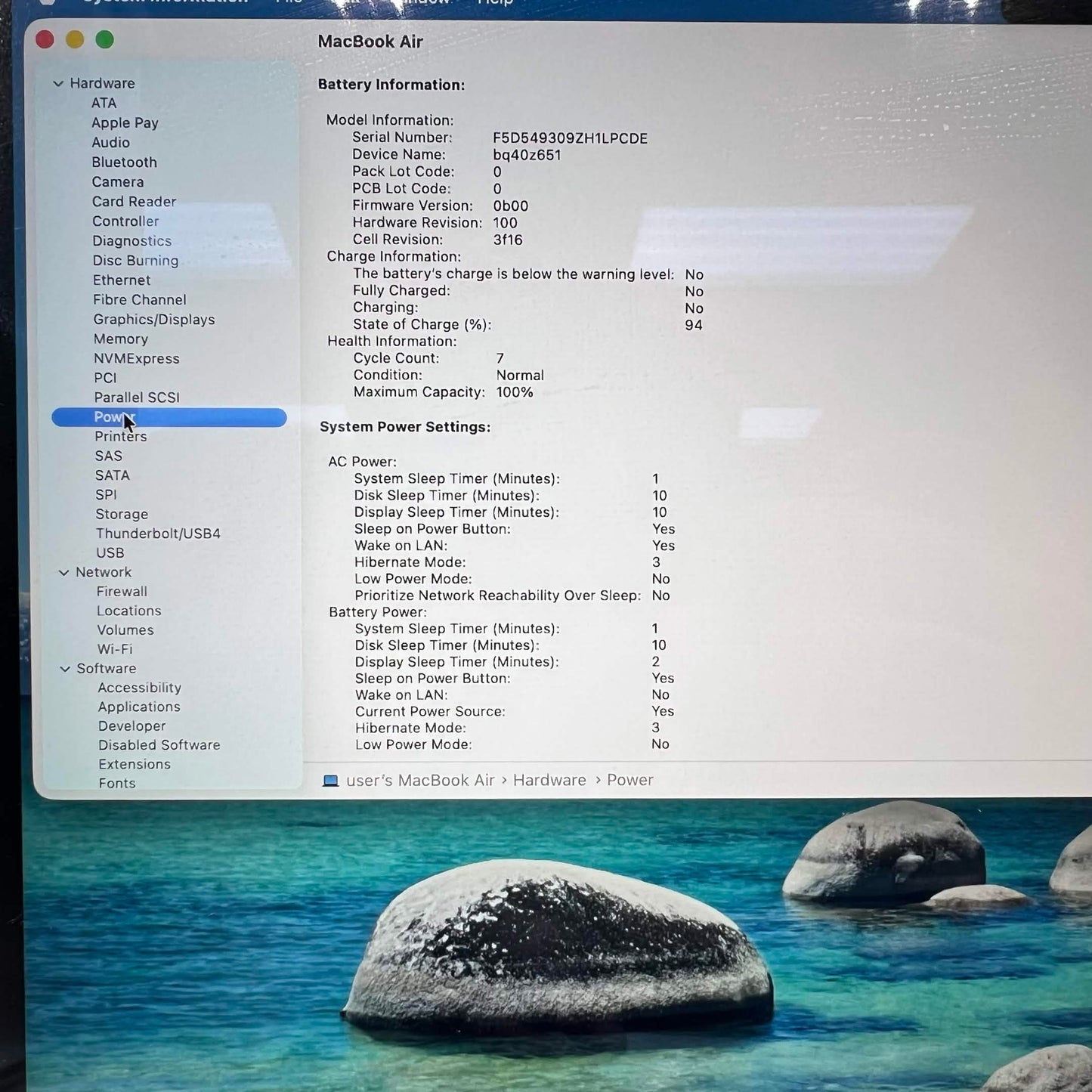Select Locations under Network
The width and height of the screenshot is (1092, 1092).
coord(128,611)
